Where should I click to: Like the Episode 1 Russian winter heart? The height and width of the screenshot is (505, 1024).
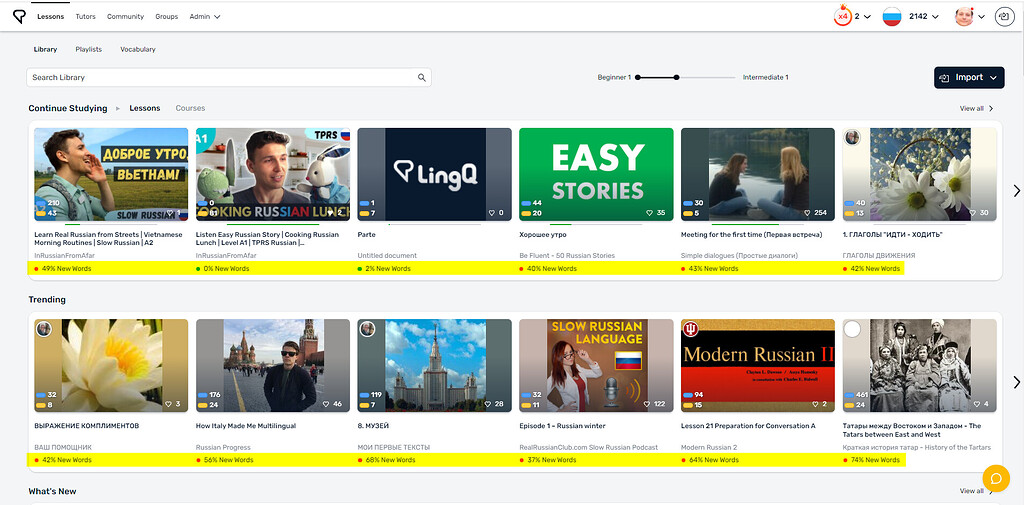click(648, 404)
